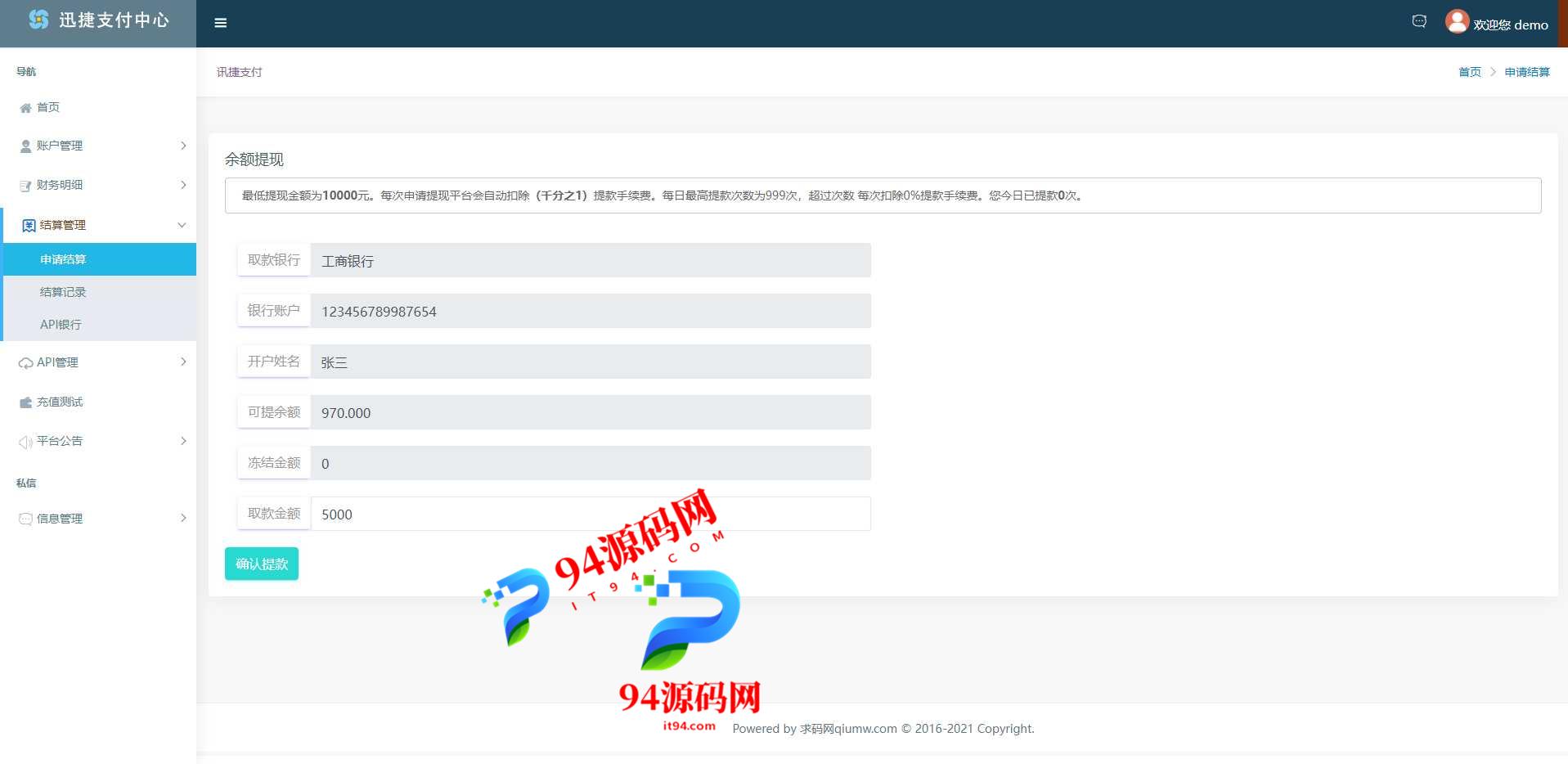Click the 冻结金额 field showing 0

coord(591,463)
